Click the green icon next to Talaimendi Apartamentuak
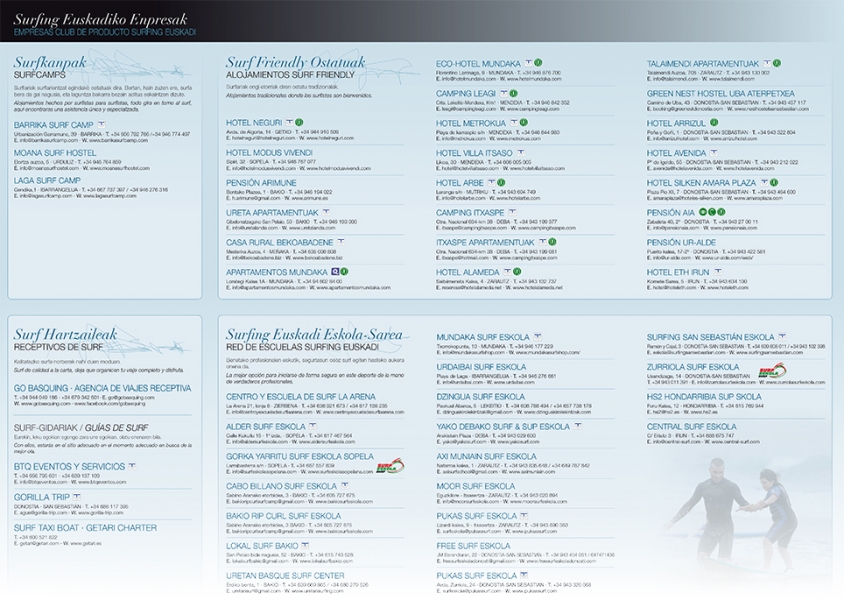This screenshot has height=600, width=844. [x=776, y=63]
